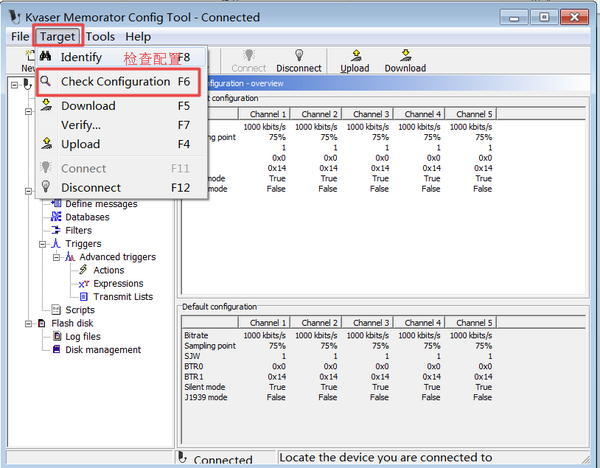Click the Filters icon in tree

tap(56, 230)
